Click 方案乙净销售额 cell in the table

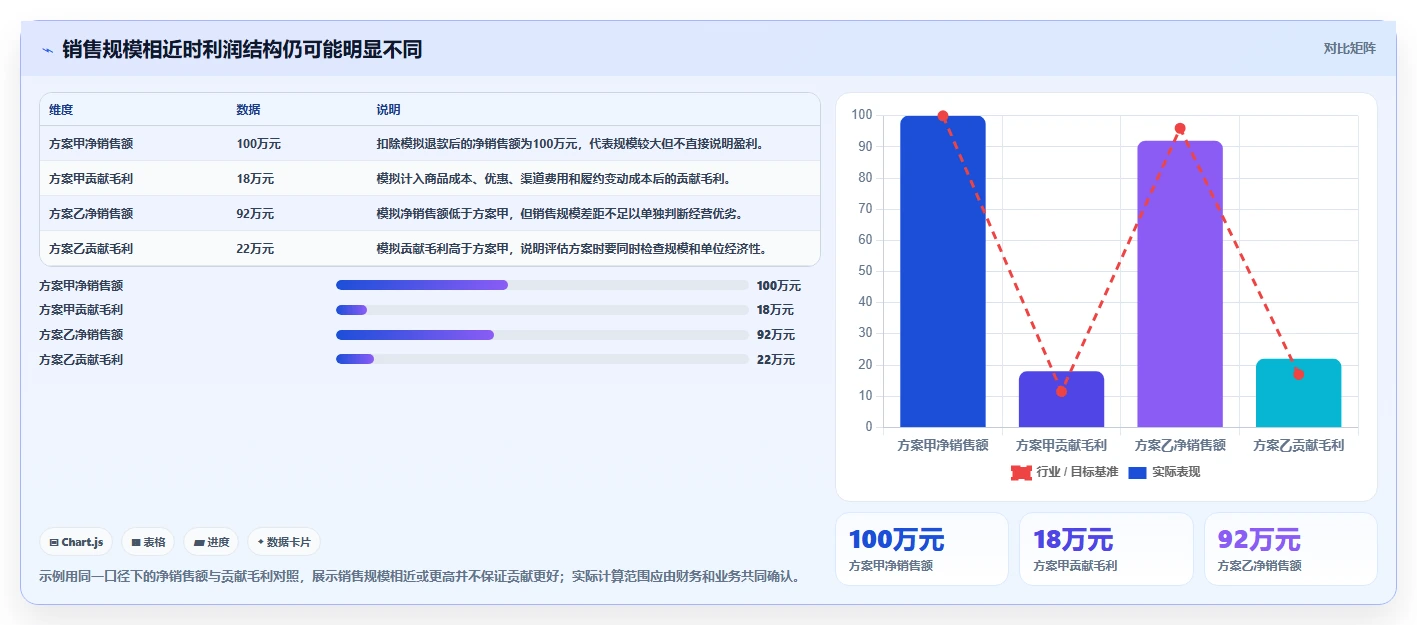(x=91, y=214)
